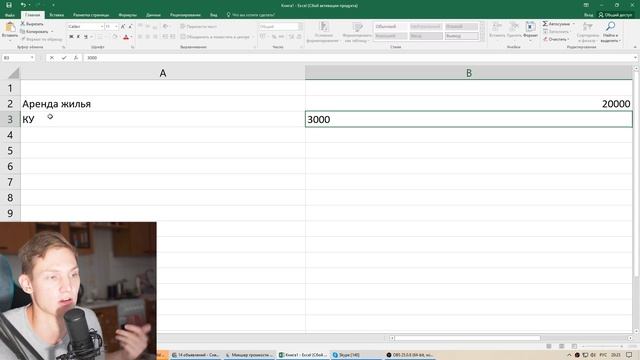
Task: Open the Файл tab
Action: (10, 15)
